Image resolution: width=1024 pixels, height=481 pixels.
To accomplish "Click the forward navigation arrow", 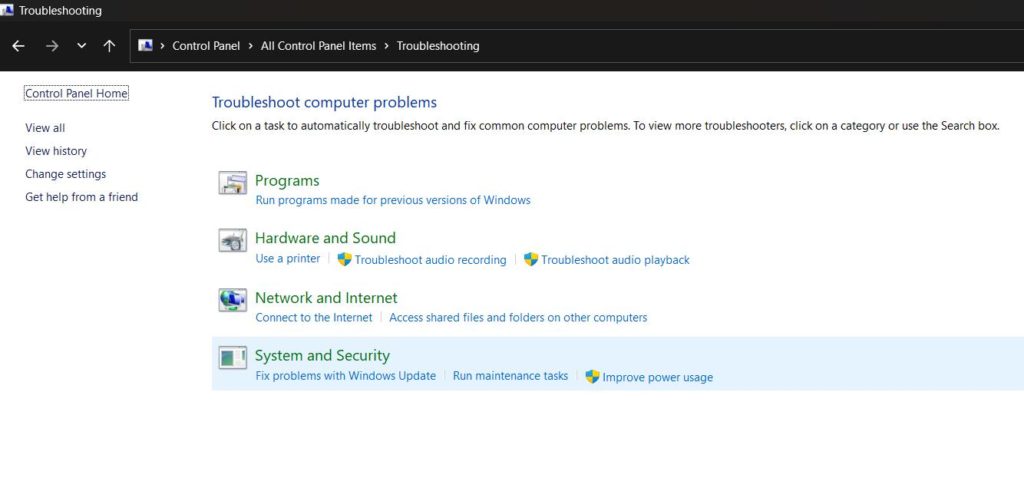I will [52, 46].
